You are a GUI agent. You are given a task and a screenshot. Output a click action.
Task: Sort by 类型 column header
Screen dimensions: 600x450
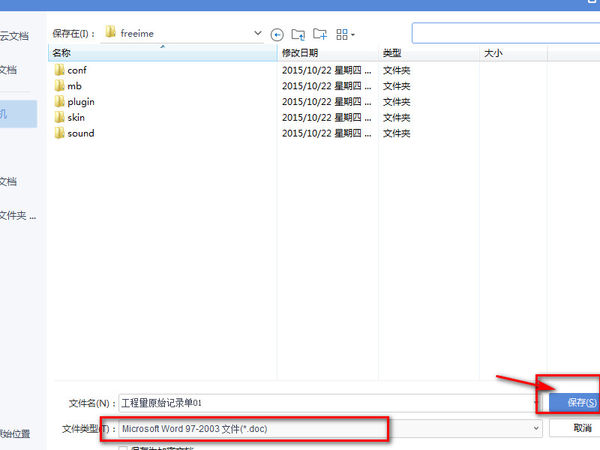pos(429,53)
